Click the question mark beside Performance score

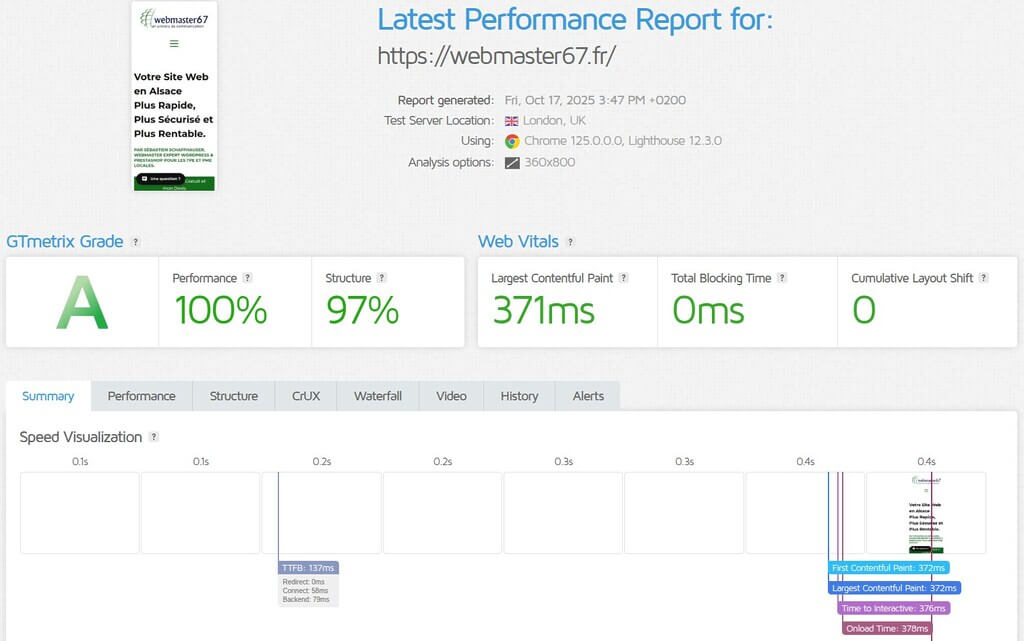pos(247,278)
